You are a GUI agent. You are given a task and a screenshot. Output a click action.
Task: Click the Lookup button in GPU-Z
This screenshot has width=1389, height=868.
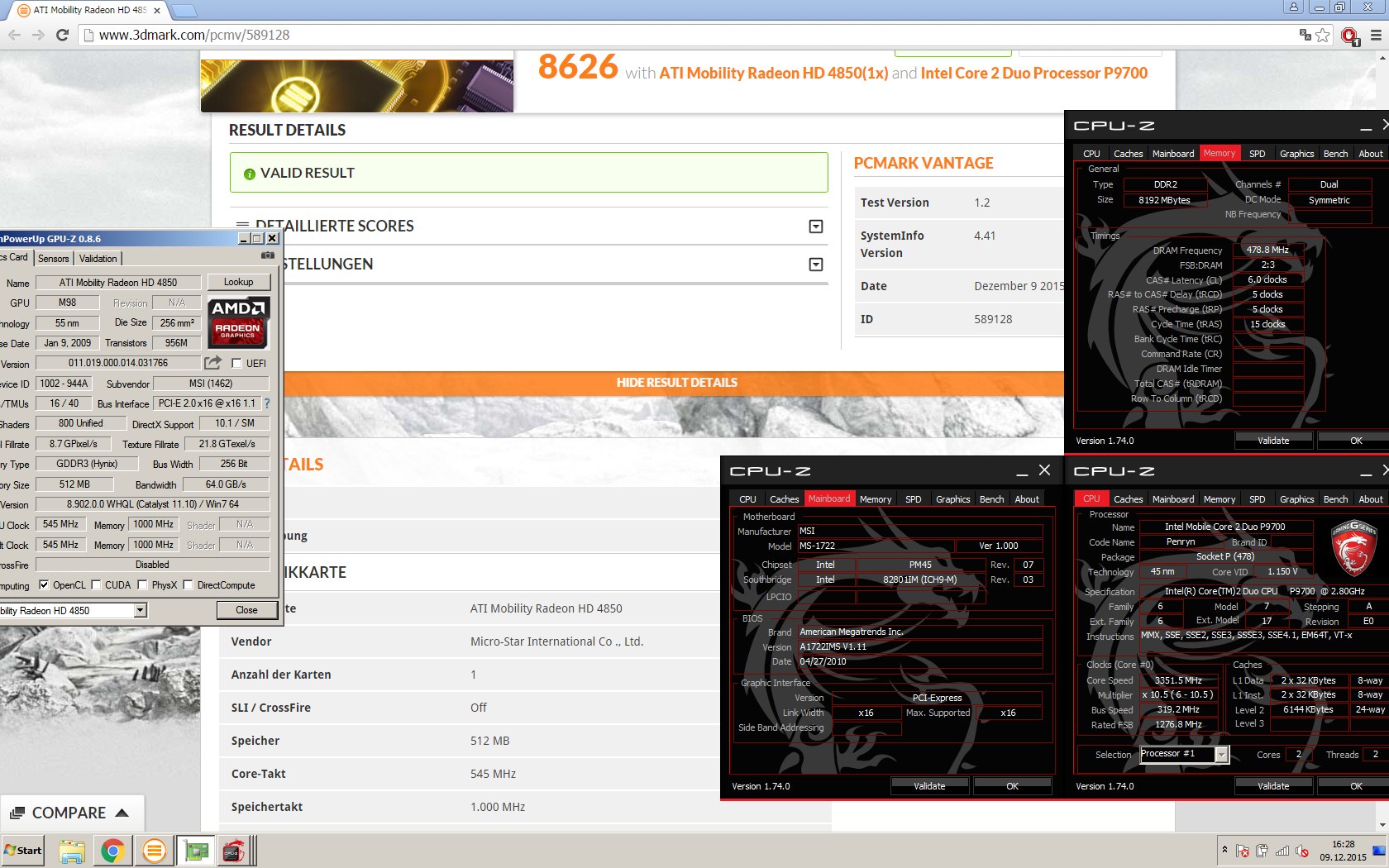pos(238,282)
